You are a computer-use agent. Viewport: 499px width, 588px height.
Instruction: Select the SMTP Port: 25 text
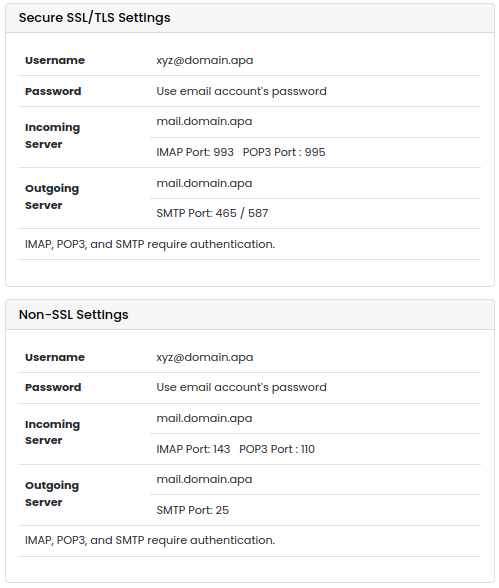click(192, 510)
